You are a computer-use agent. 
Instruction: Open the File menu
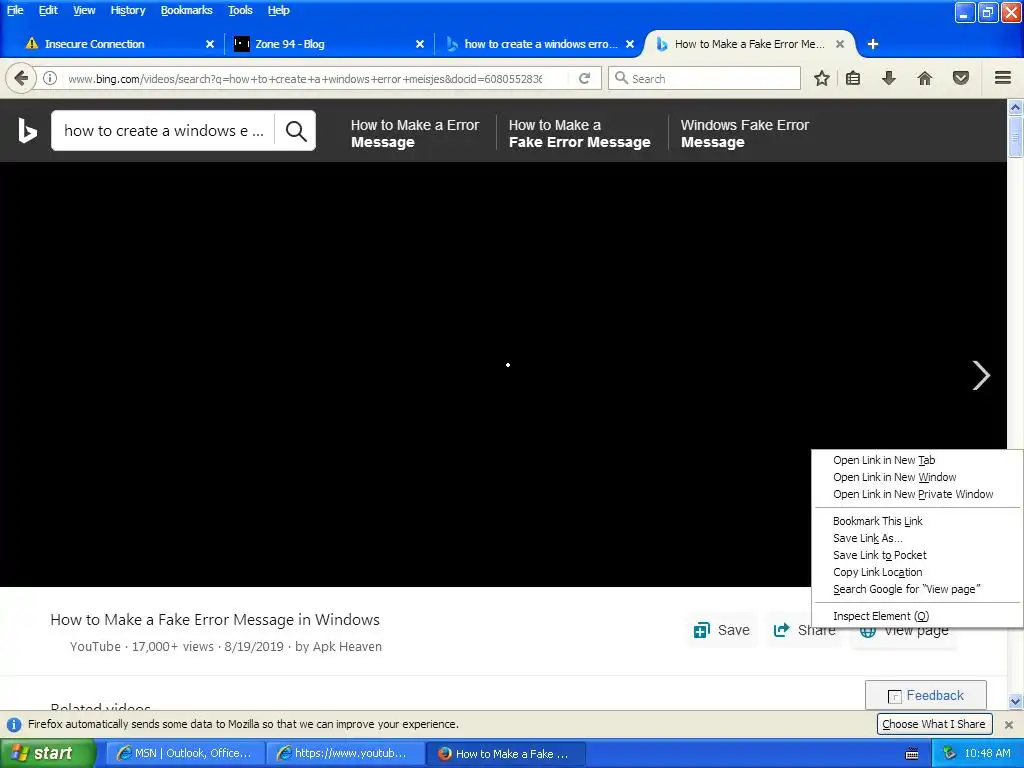[x=15, y=10]
